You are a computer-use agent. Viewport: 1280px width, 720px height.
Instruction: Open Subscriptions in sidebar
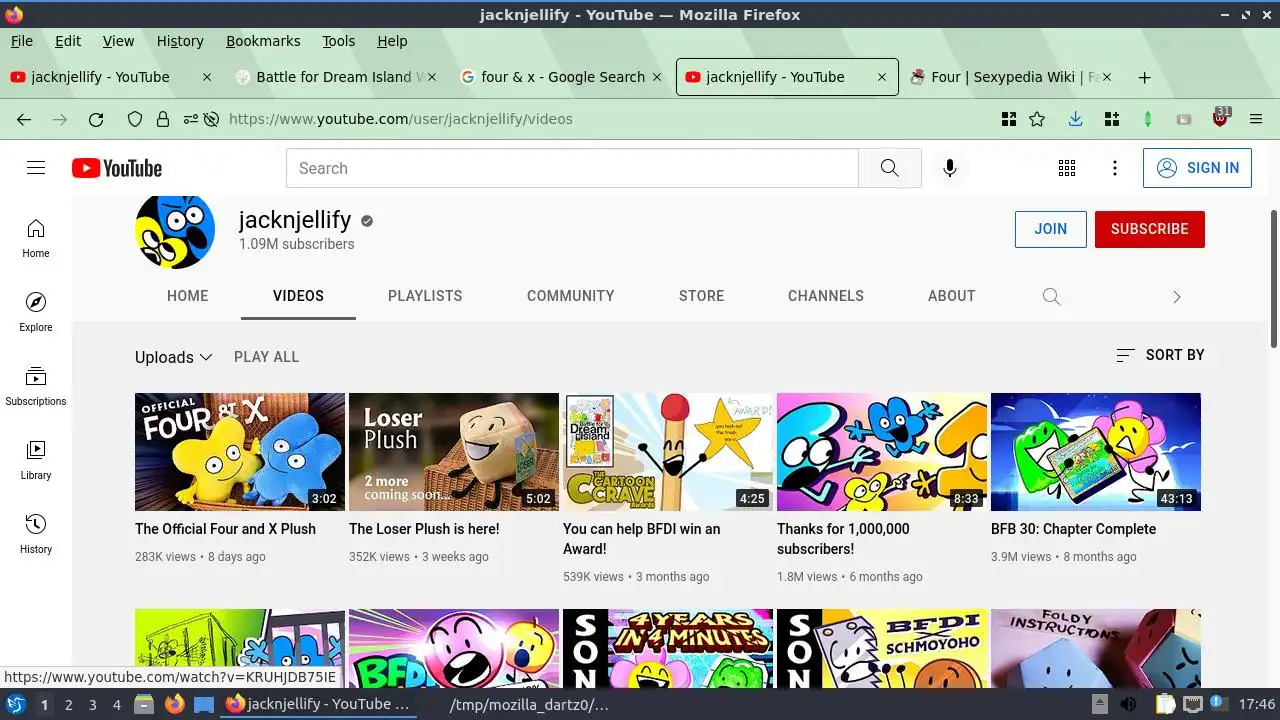pos(36,387)
